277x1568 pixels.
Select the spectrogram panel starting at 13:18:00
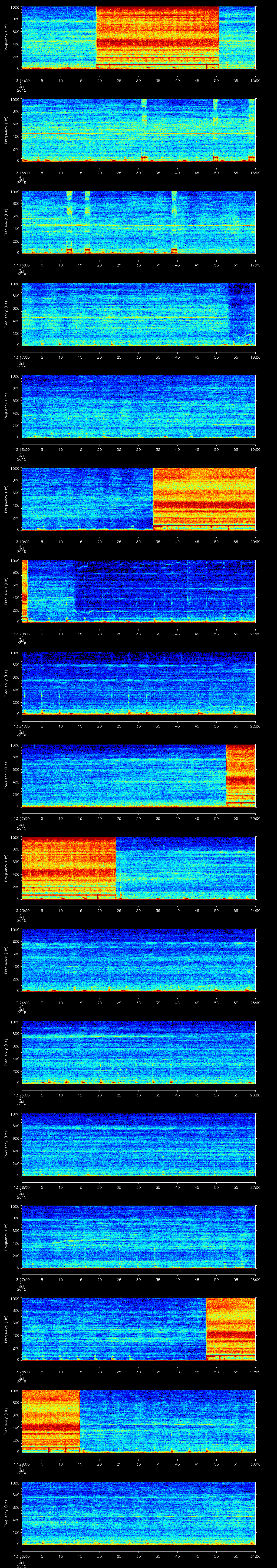pos(138,407)
